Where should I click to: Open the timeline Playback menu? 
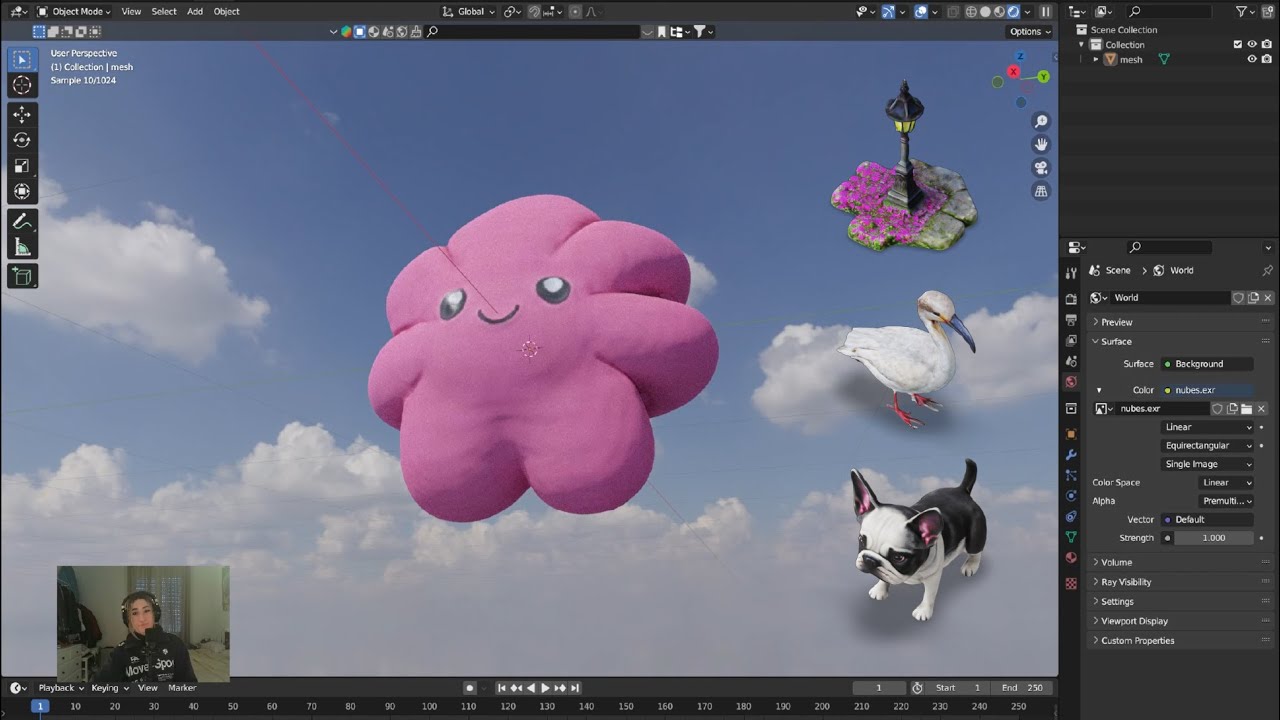click(x=61, y=688)
